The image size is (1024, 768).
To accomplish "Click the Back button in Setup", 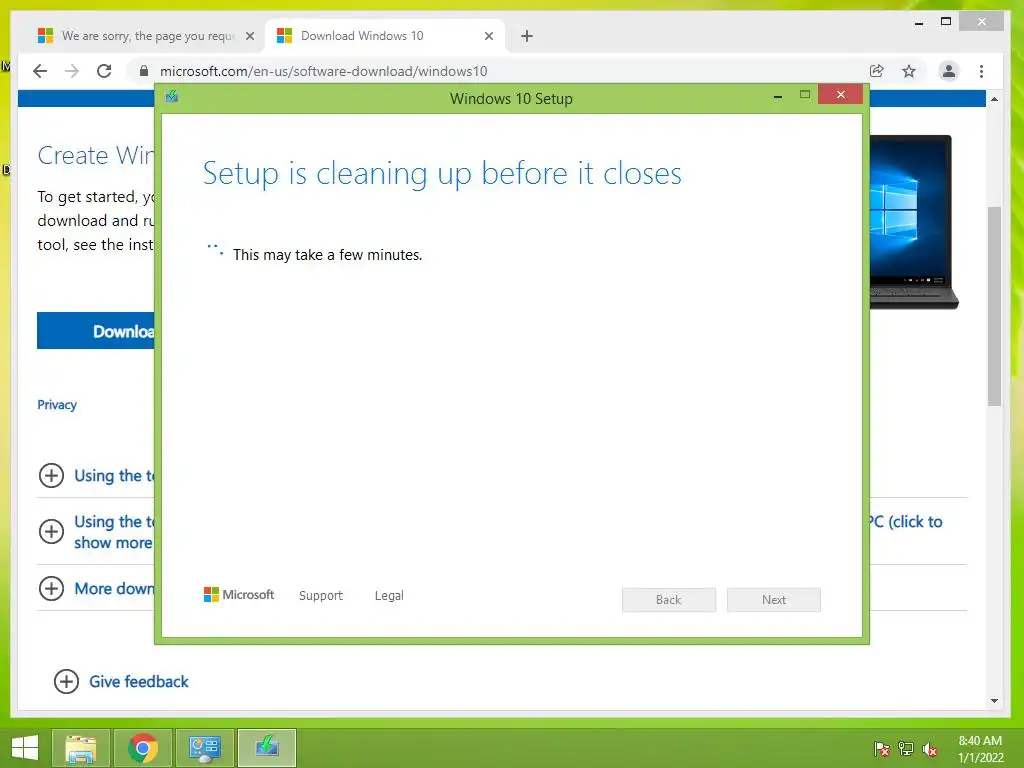I will [669, 600].
